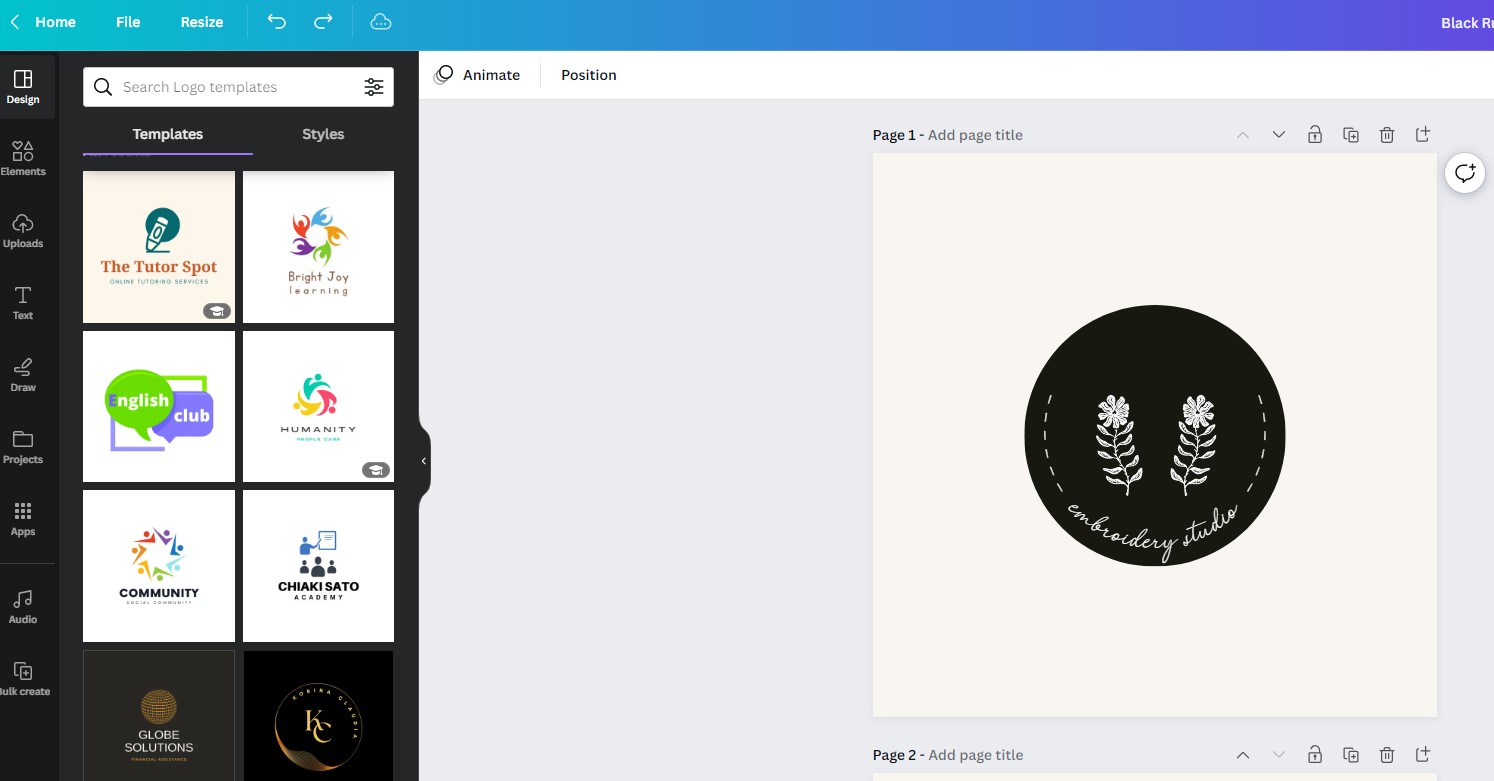Select the Bright Joy learning template

(318, 247)
